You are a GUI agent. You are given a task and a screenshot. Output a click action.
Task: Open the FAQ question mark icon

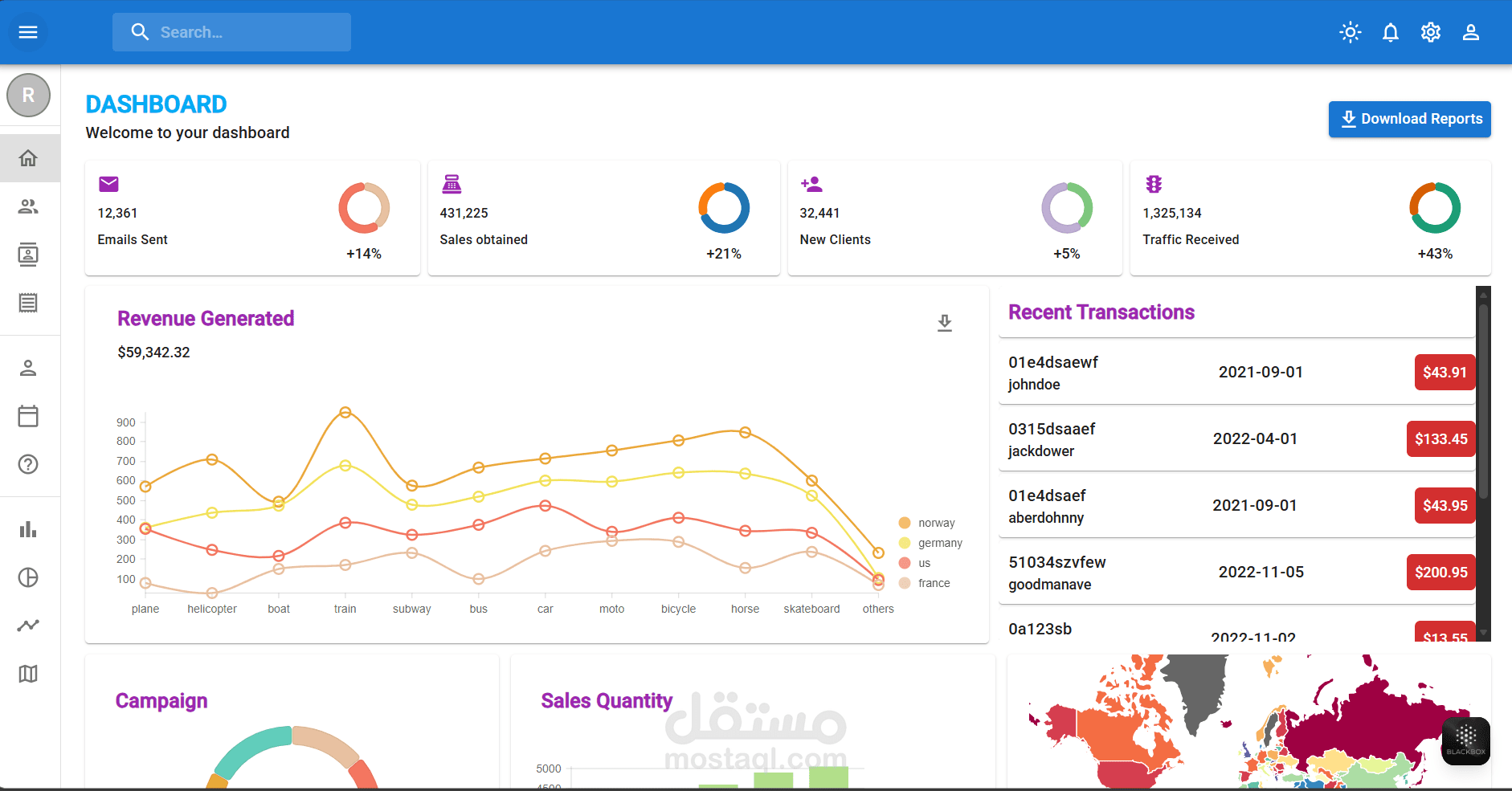(29, 464)
